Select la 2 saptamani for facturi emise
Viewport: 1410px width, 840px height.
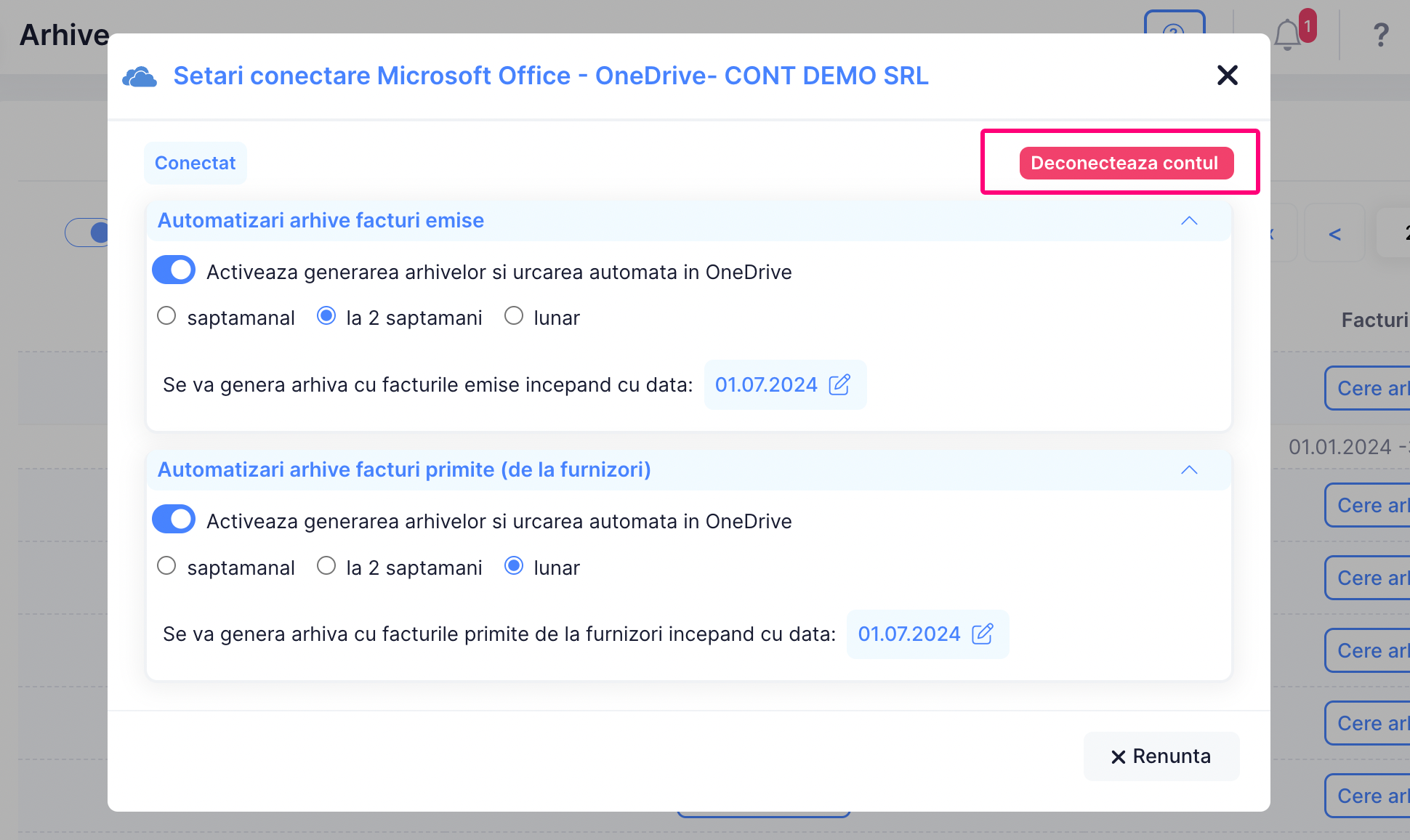click(326, 316)
